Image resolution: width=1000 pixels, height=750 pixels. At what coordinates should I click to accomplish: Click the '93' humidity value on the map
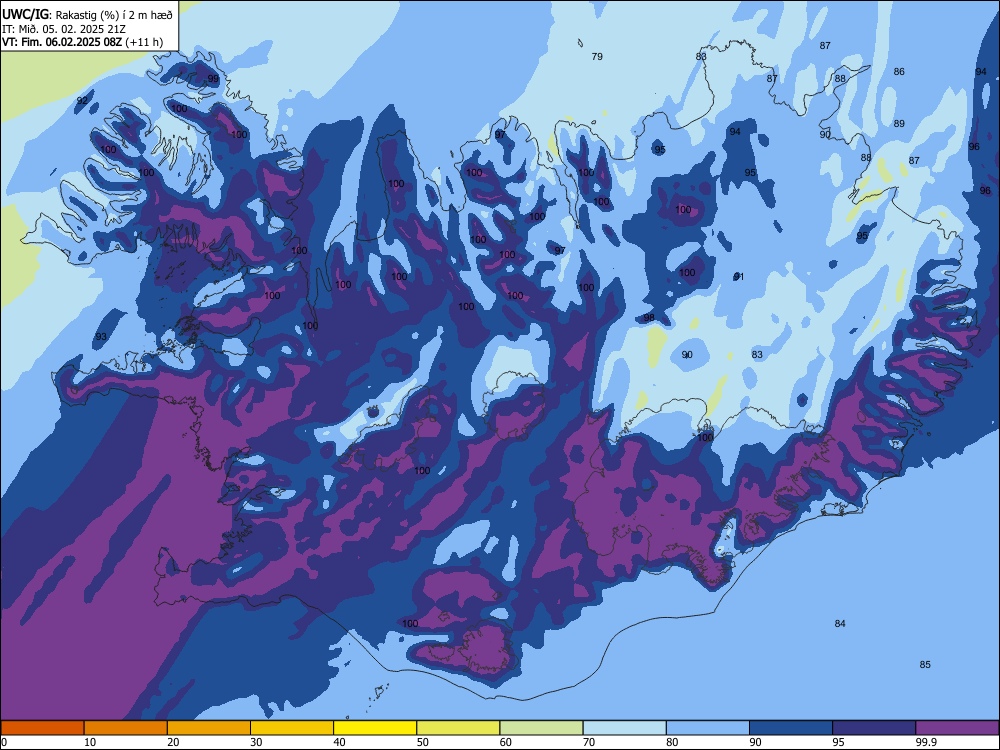[101, 336]
